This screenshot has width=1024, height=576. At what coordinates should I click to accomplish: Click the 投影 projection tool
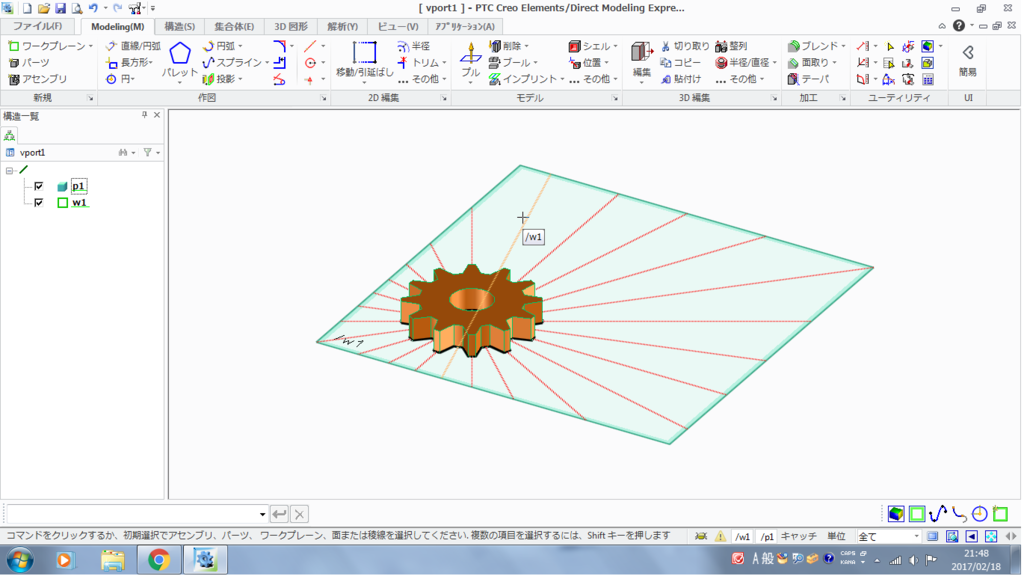(x=219, y=79)
